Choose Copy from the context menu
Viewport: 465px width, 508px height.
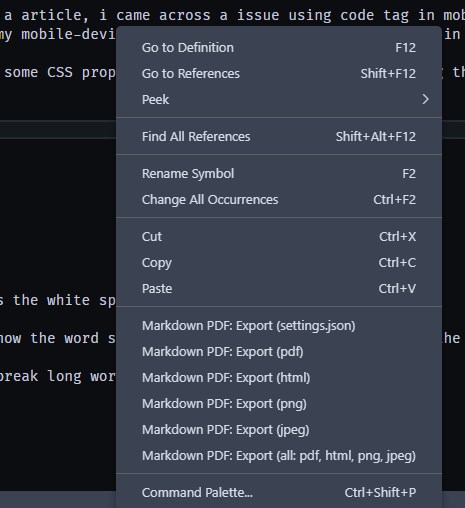point(279,263)
